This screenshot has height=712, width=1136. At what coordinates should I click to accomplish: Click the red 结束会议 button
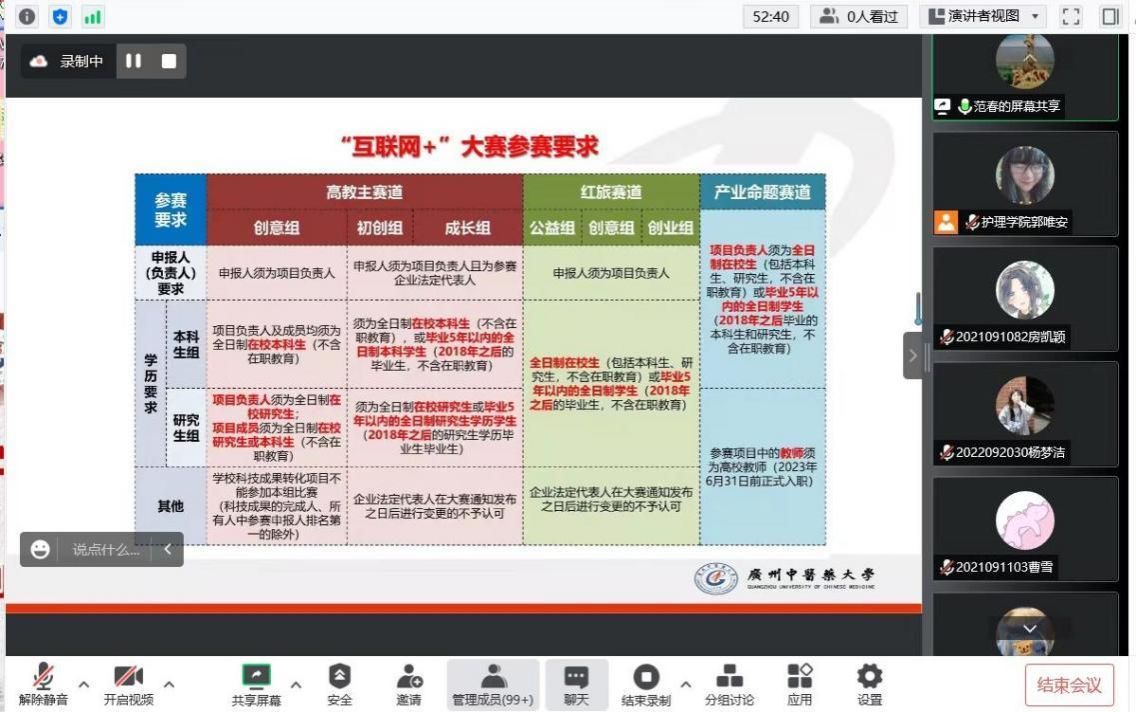pyautogui.click(x=1069, y=684)
